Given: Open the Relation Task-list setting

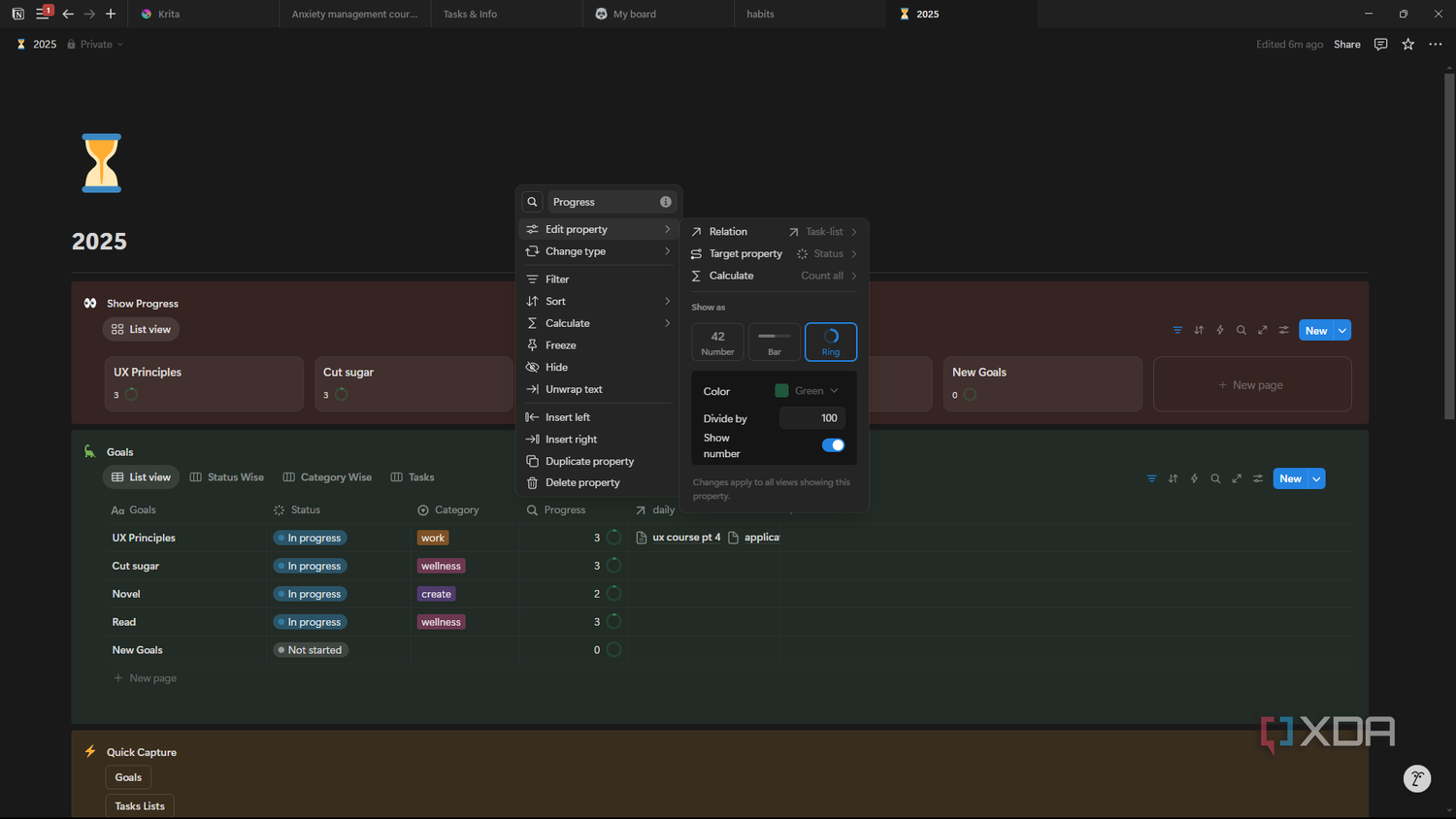Looking at the screenshot, I should [x=774, y=232].
